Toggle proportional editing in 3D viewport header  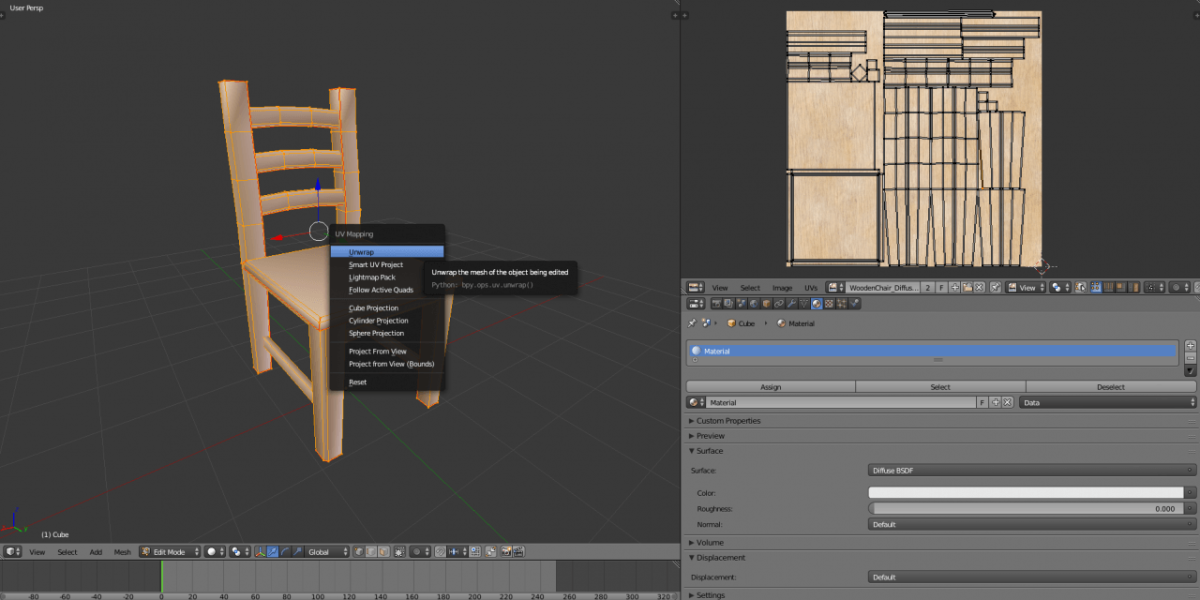[x=417, y=552]
